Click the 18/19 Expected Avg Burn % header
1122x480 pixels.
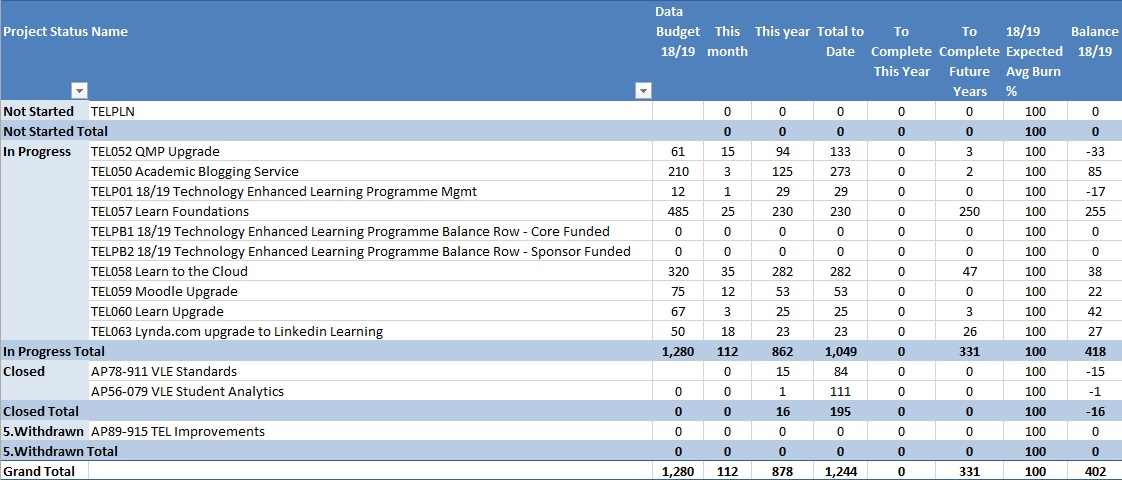click(1034, 61)
